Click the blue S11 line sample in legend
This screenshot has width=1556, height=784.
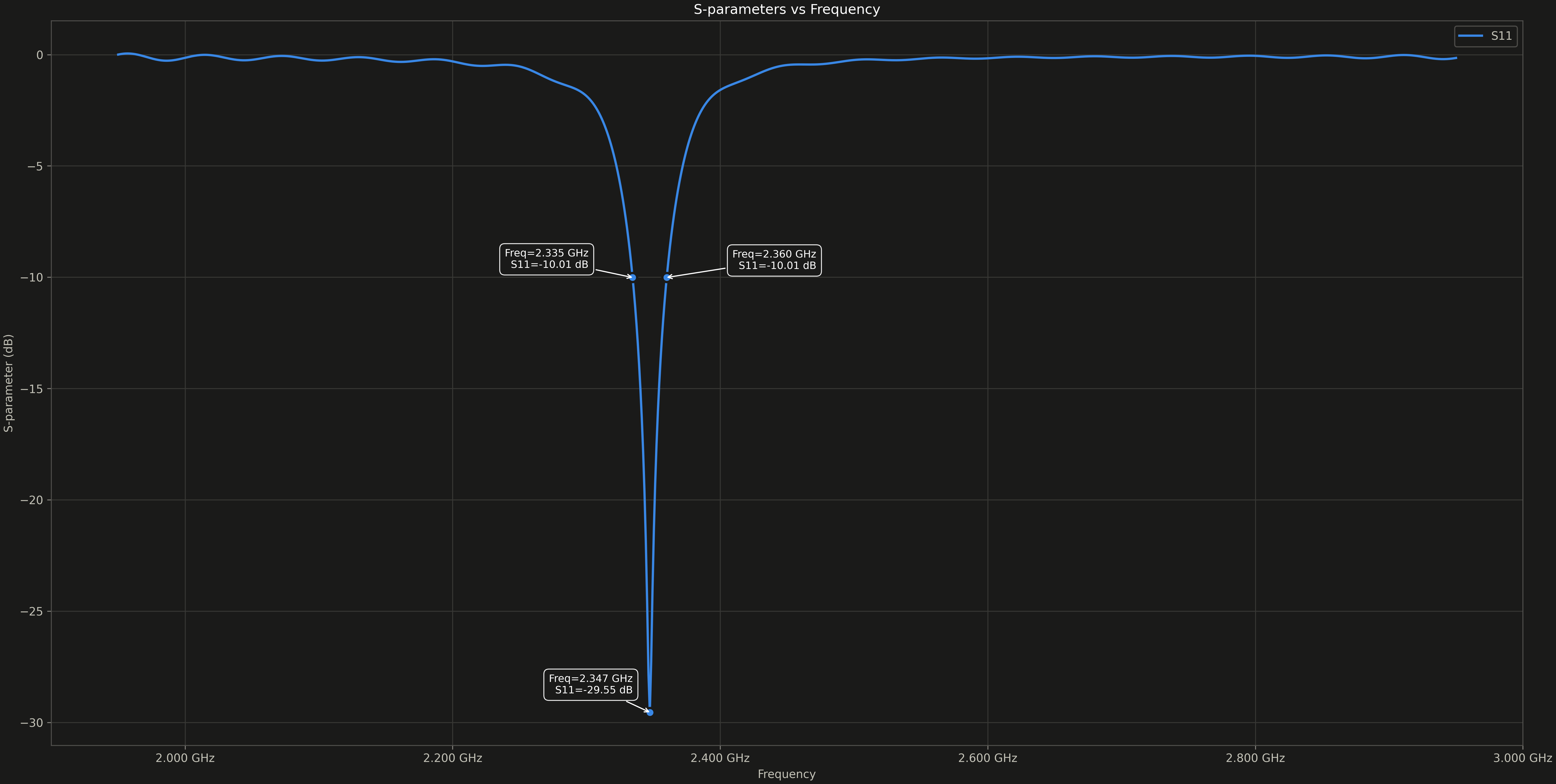pos(1470,36)
